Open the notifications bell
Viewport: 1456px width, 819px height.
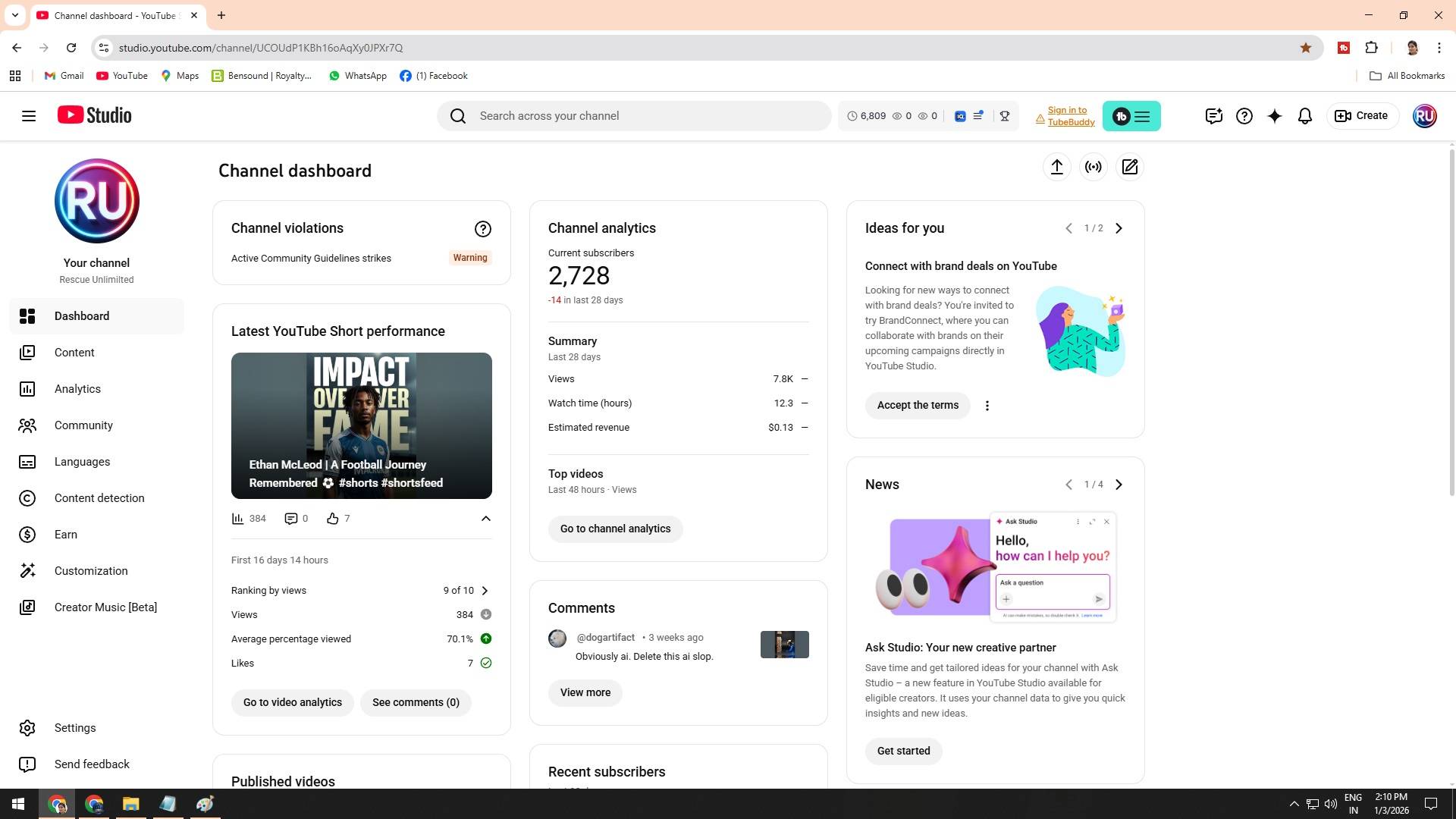pos(1304,116)
